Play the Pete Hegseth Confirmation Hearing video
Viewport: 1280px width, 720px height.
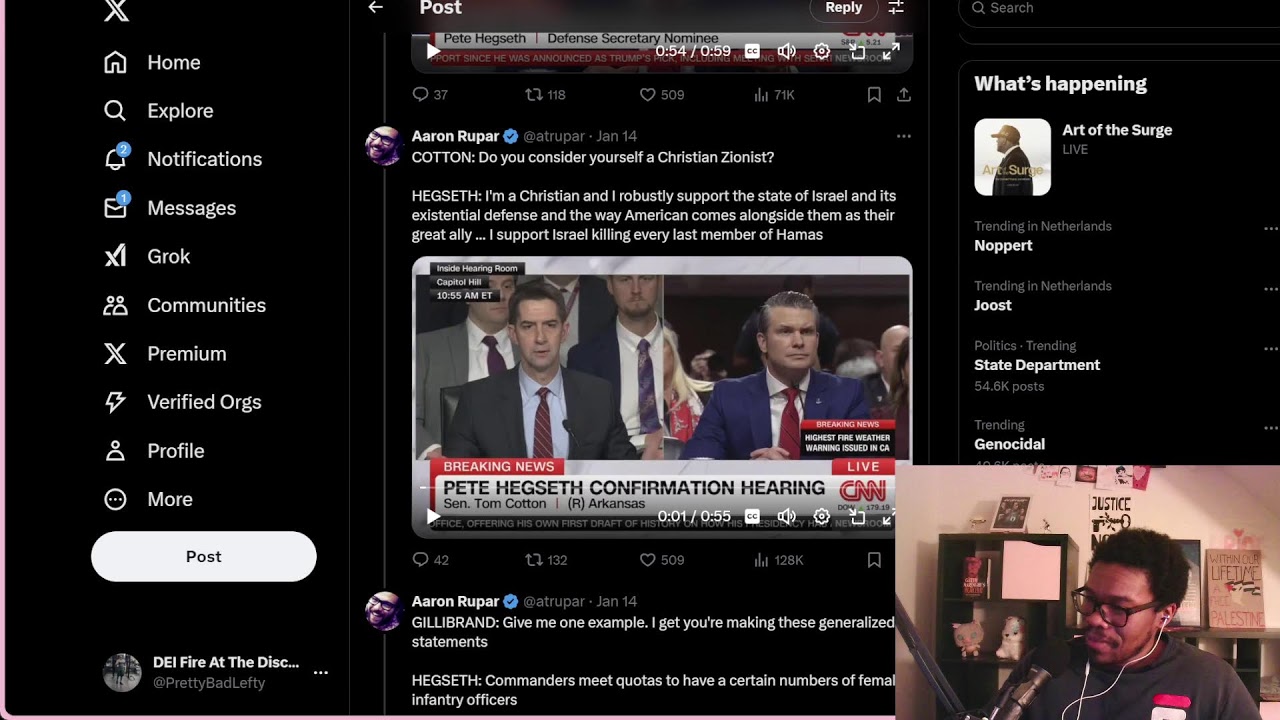(x=433, y=517)
